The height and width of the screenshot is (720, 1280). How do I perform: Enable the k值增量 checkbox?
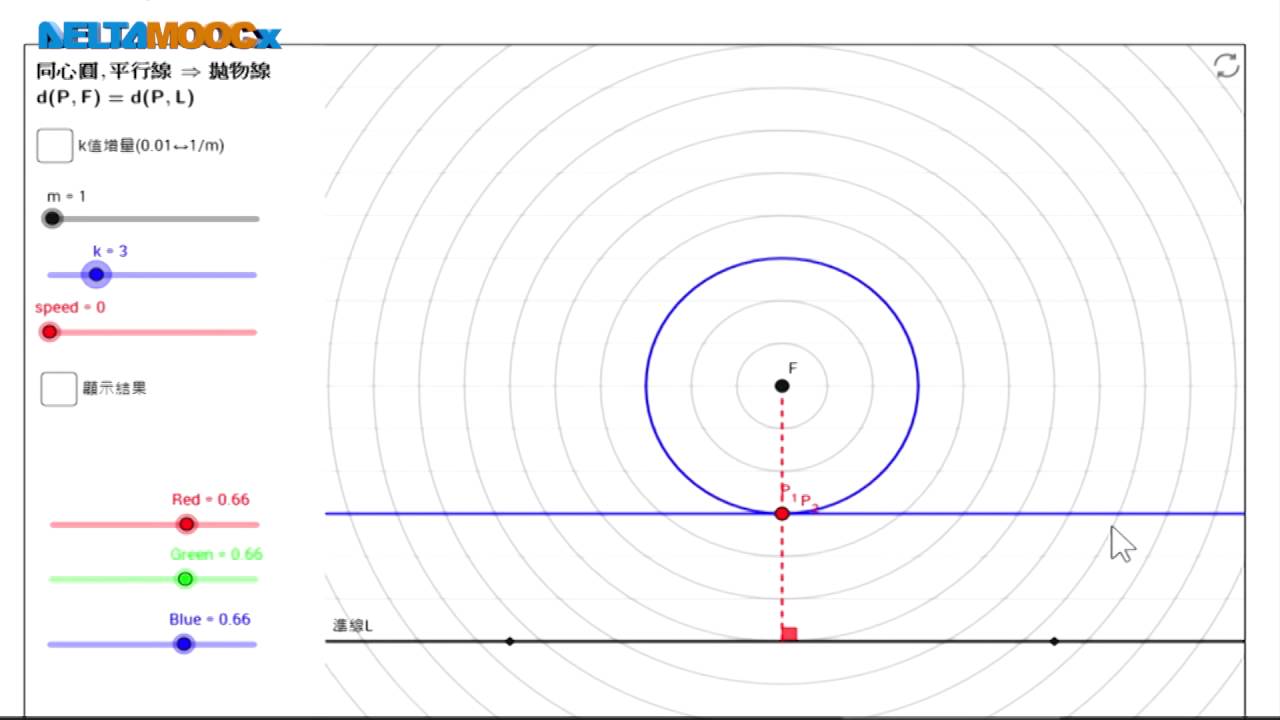tap(54, 145)
